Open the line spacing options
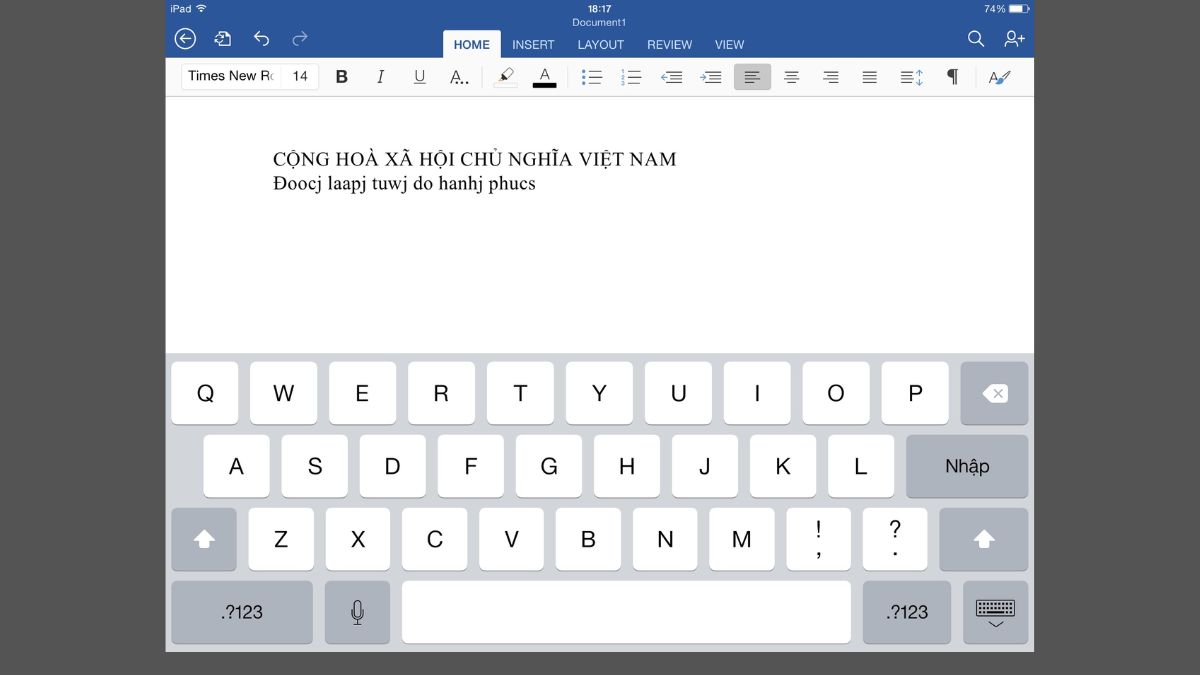The width and height of the screenshot is (1200, 675). point(910,76)
